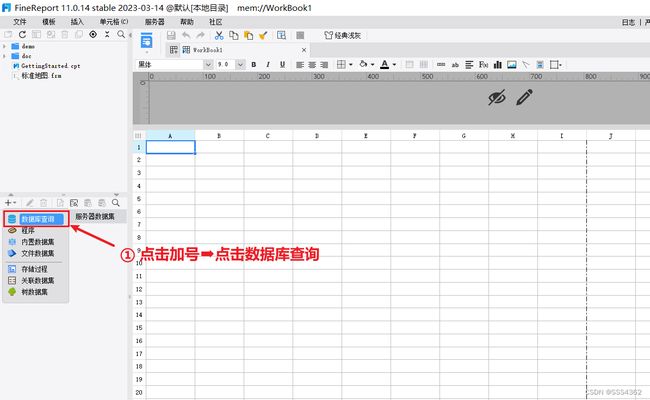Search datasets with magnifier icon
650x400 pixels.
(x=116, y=203)
